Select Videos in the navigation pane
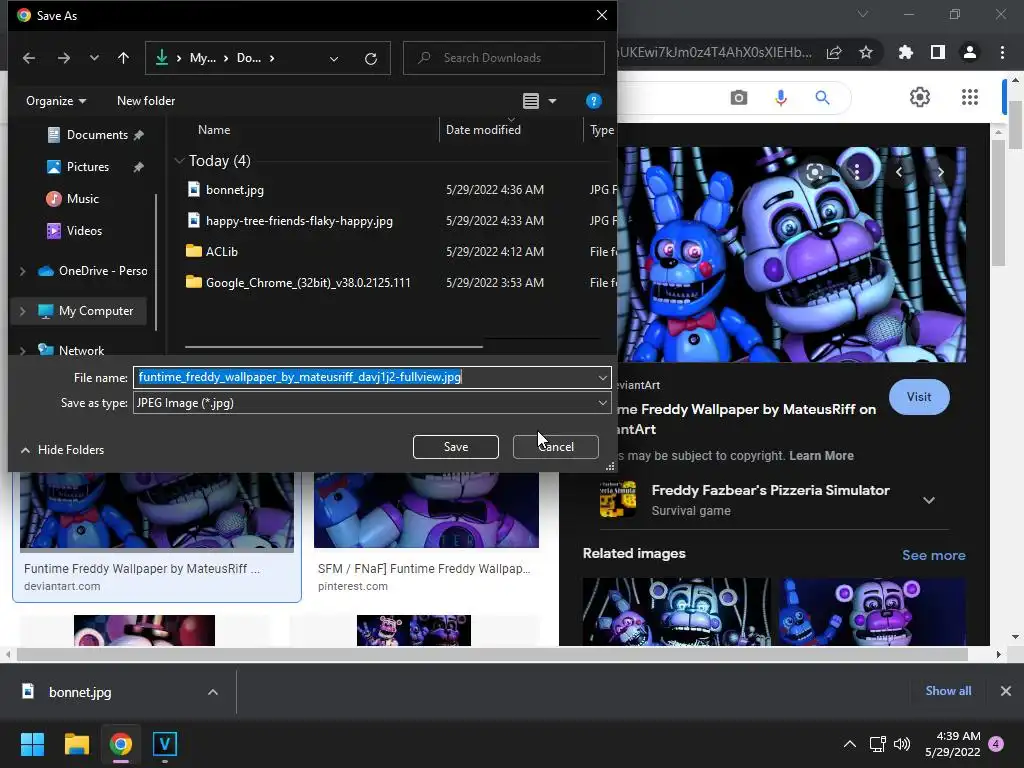Screen dimensions: 1024x768 click(x=84, y=231)
